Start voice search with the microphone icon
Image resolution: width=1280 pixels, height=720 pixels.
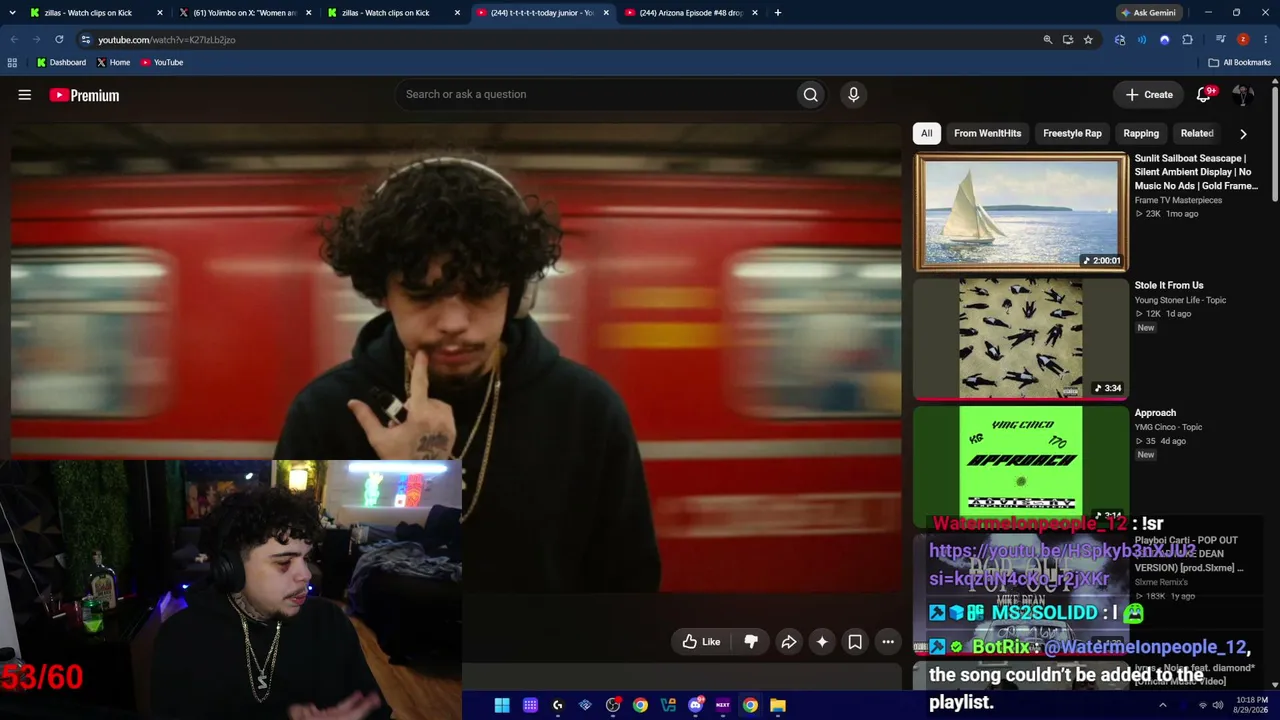(x=853, y=94)
